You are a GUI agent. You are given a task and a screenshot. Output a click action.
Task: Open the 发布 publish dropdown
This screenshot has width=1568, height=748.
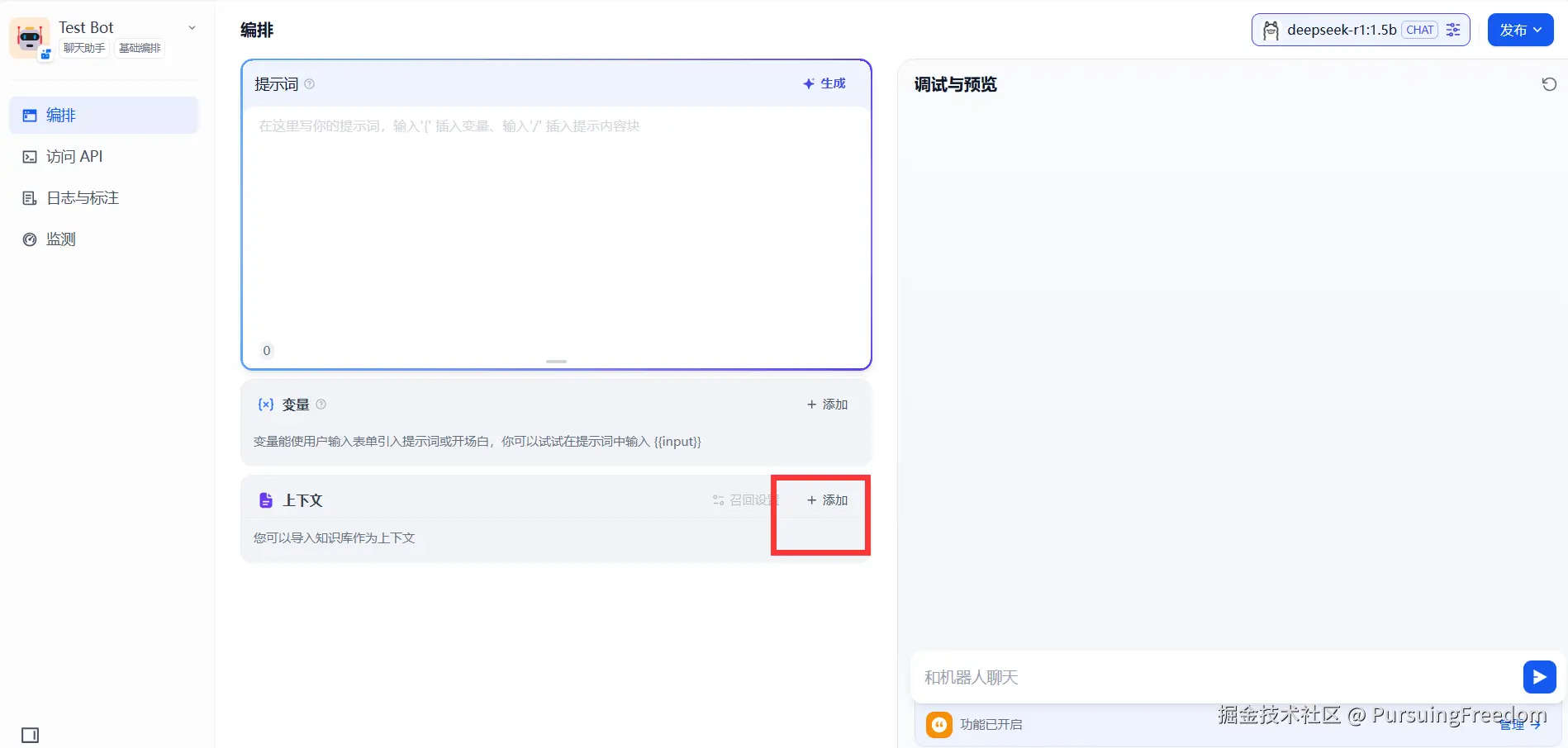1521,30
